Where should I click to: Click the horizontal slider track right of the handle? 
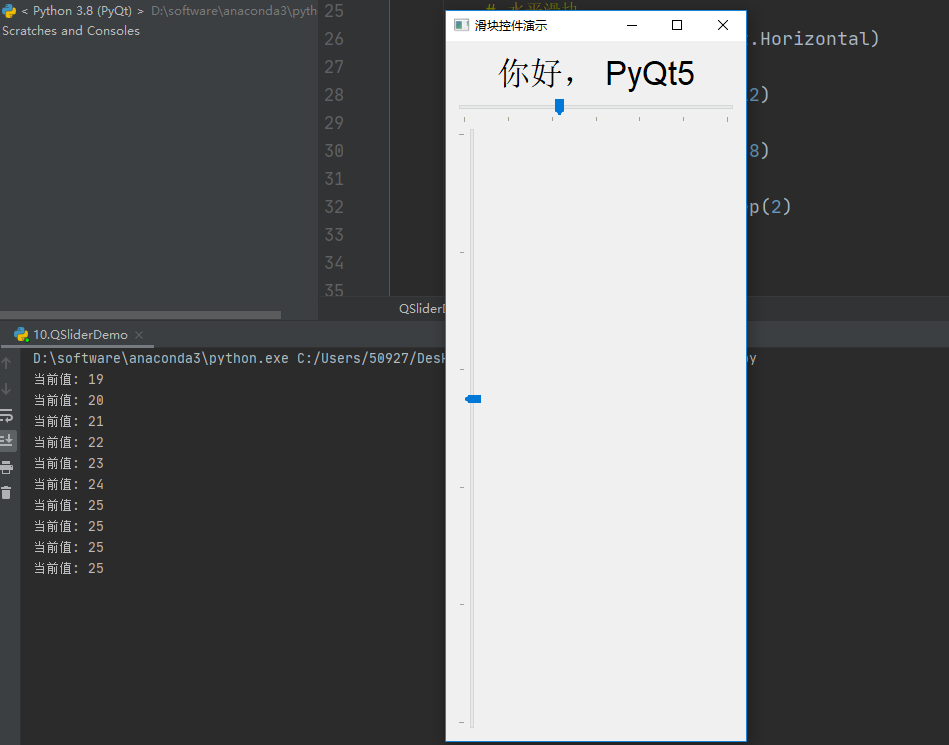coord(648,107)
